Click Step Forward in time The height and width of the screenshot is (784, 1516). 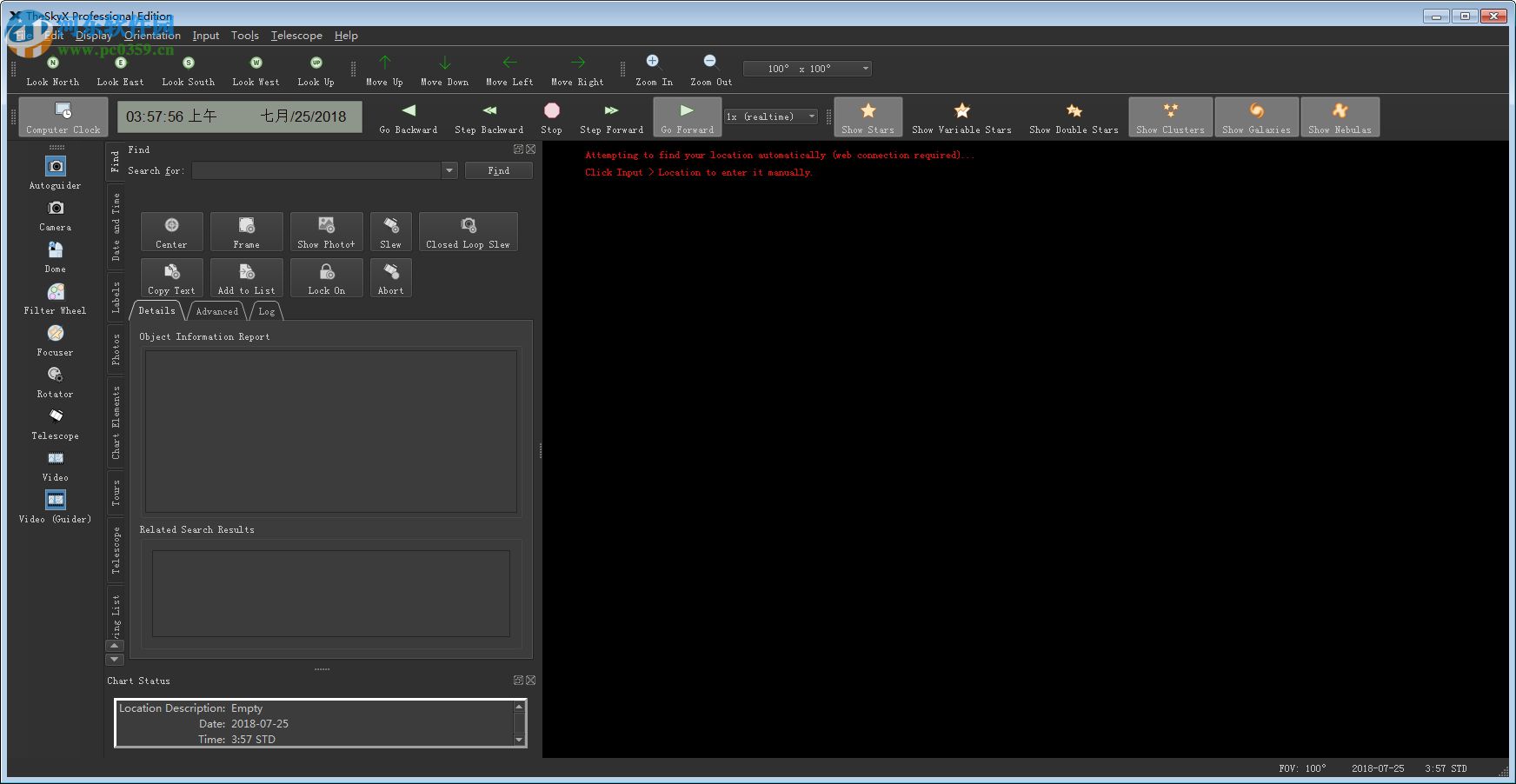tap(611, 116)
